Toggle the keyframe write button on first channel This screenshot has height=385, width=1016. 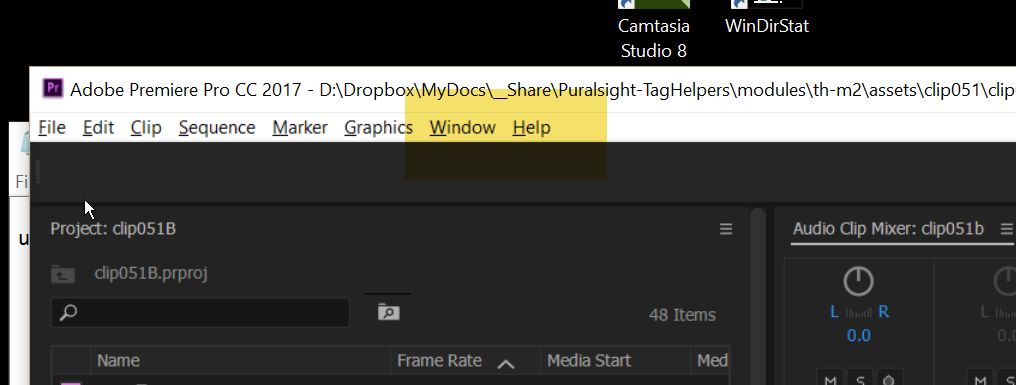[x=890, y=379]
